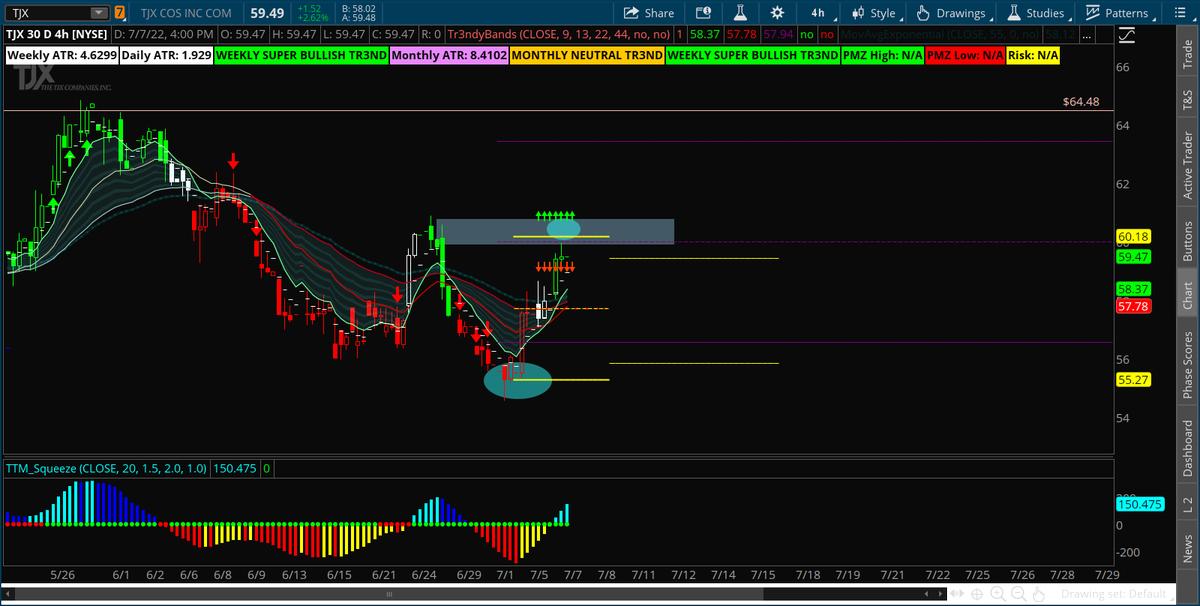
Task: Click the TJX COS INC COM company name
Action: pyautogui.click(x=185, y=13)
